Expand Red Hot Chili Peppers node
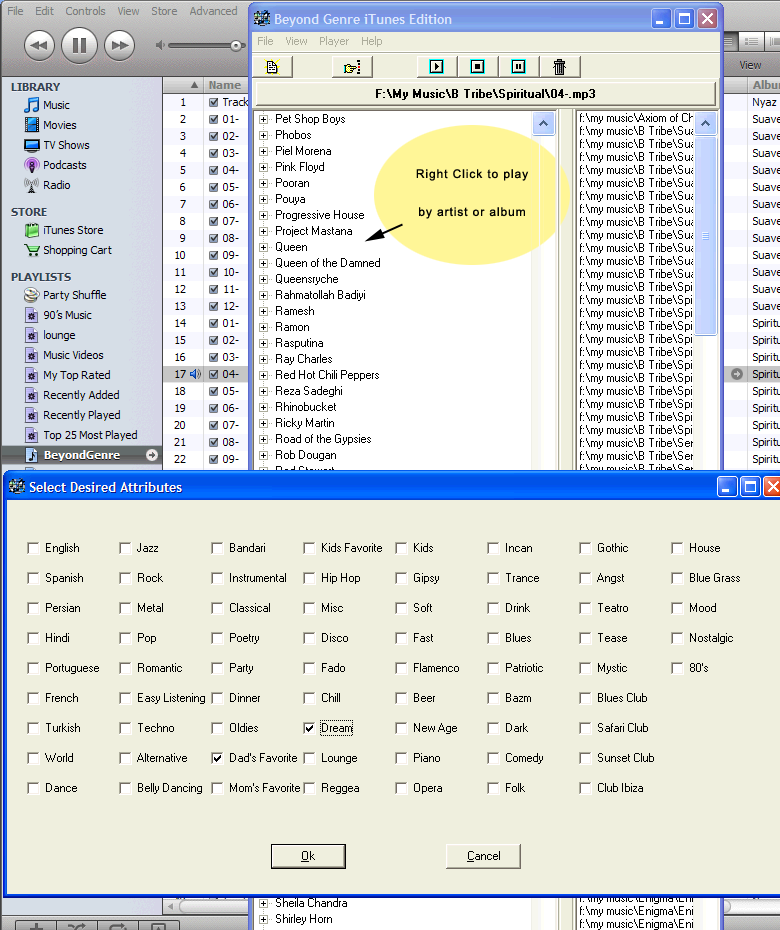This screenshot has width=780, height=930. pyautogui.click(x=263, y=375)
